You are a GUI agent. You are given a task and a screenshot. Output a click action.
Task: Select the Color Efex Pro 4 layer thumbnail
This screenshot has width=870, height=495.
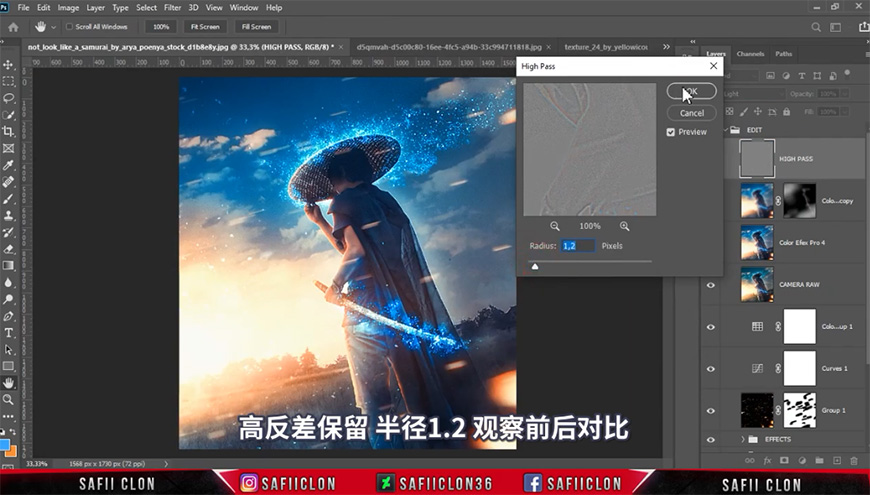pyautogui.click(x=757, y=243)
